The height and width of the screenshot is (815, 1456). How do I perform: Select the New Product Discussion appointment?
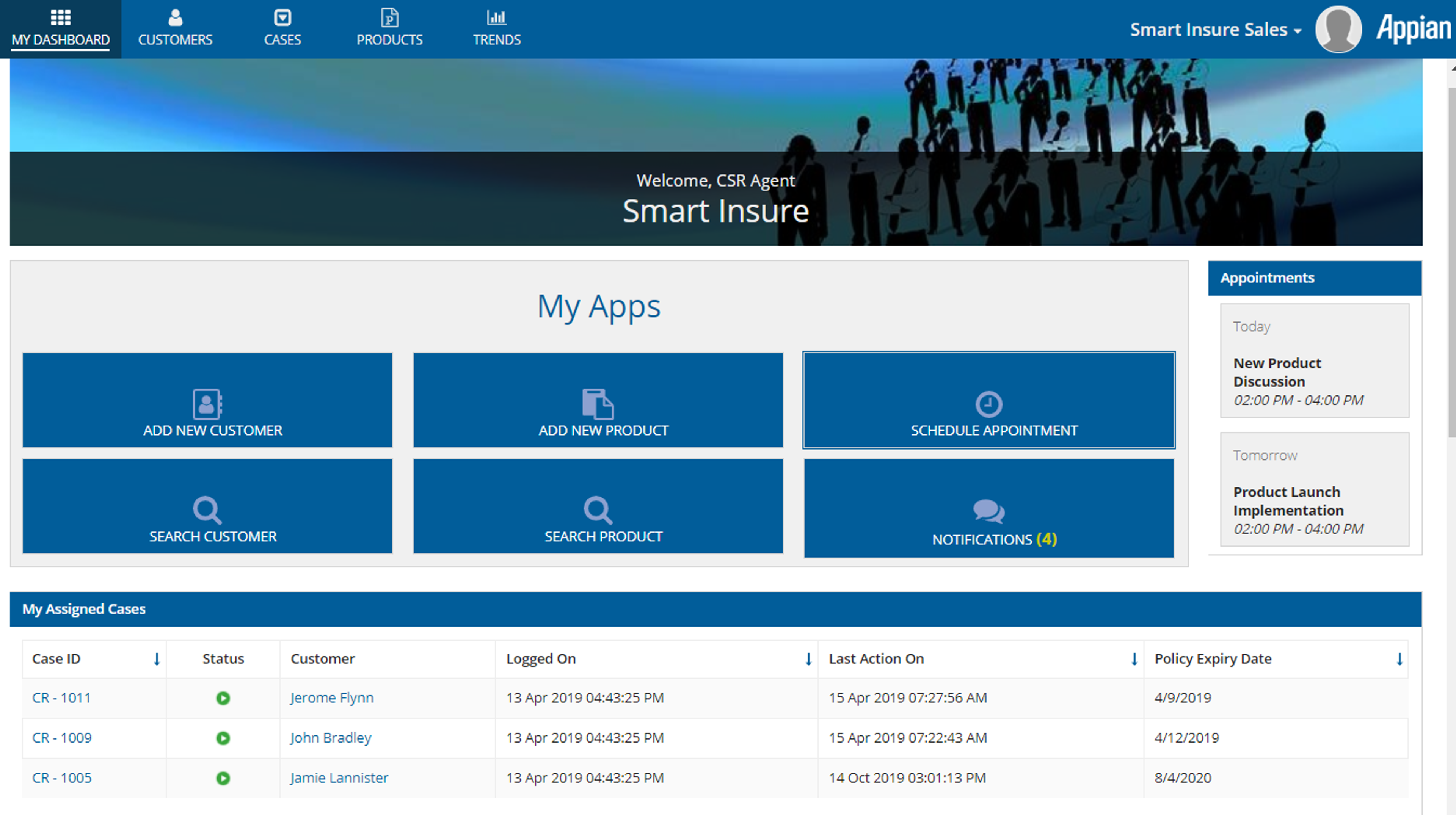point(1314,360)
